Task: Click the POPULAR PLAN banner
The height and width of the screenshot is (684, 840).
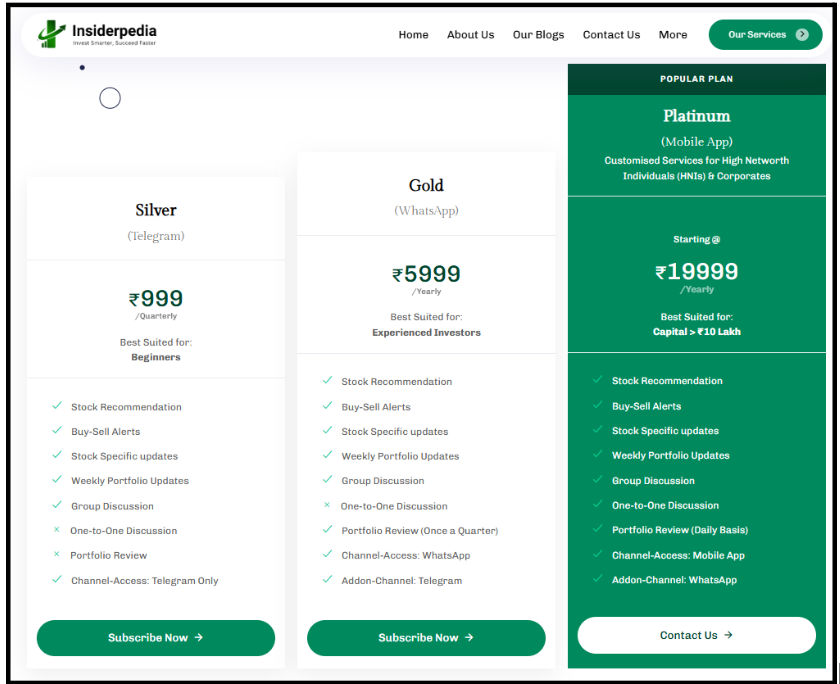Action: point(696,79)
